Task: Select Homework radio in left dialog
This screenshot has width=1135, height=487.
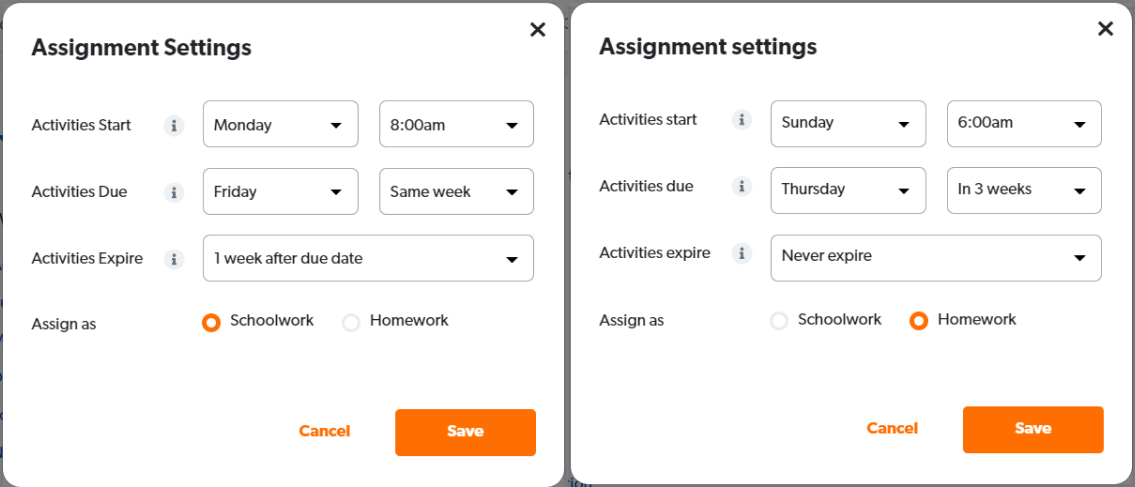Action: [351, 322]
